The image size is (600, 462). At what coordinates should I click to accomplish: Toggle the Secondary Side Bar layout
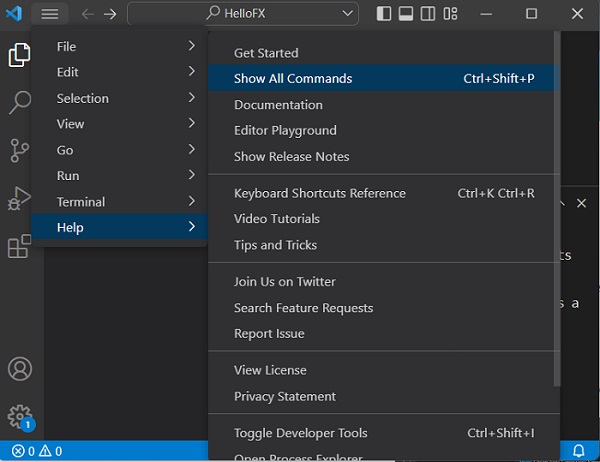click(429, 14)
